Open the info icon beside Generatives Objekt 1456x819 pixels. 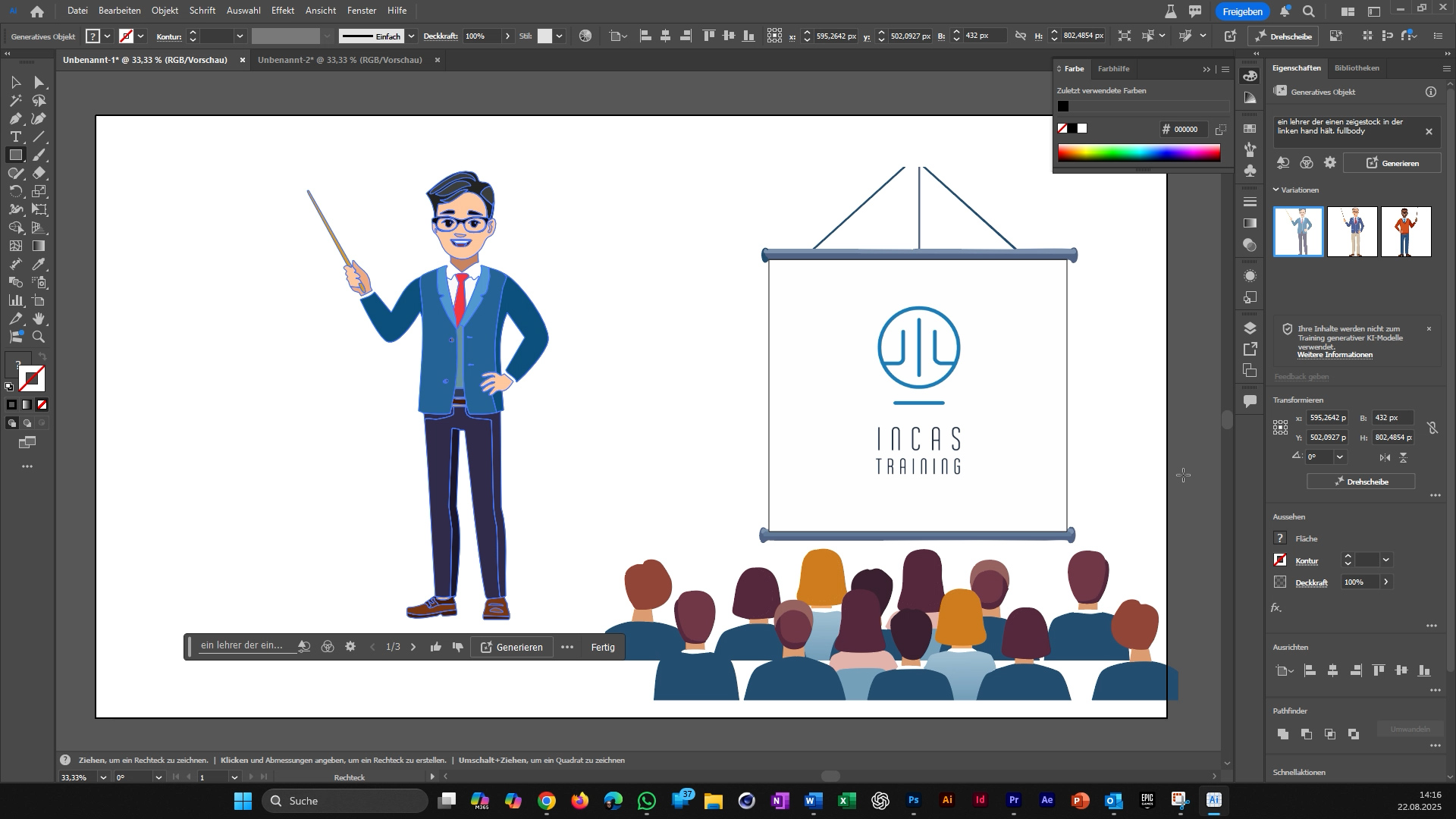(x=1431, y=92)
